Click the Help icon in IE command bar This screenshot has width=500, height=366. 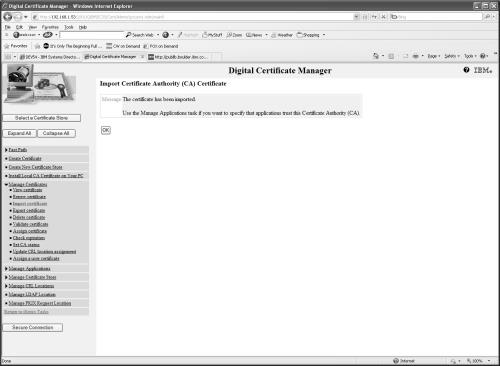point(483,56)
